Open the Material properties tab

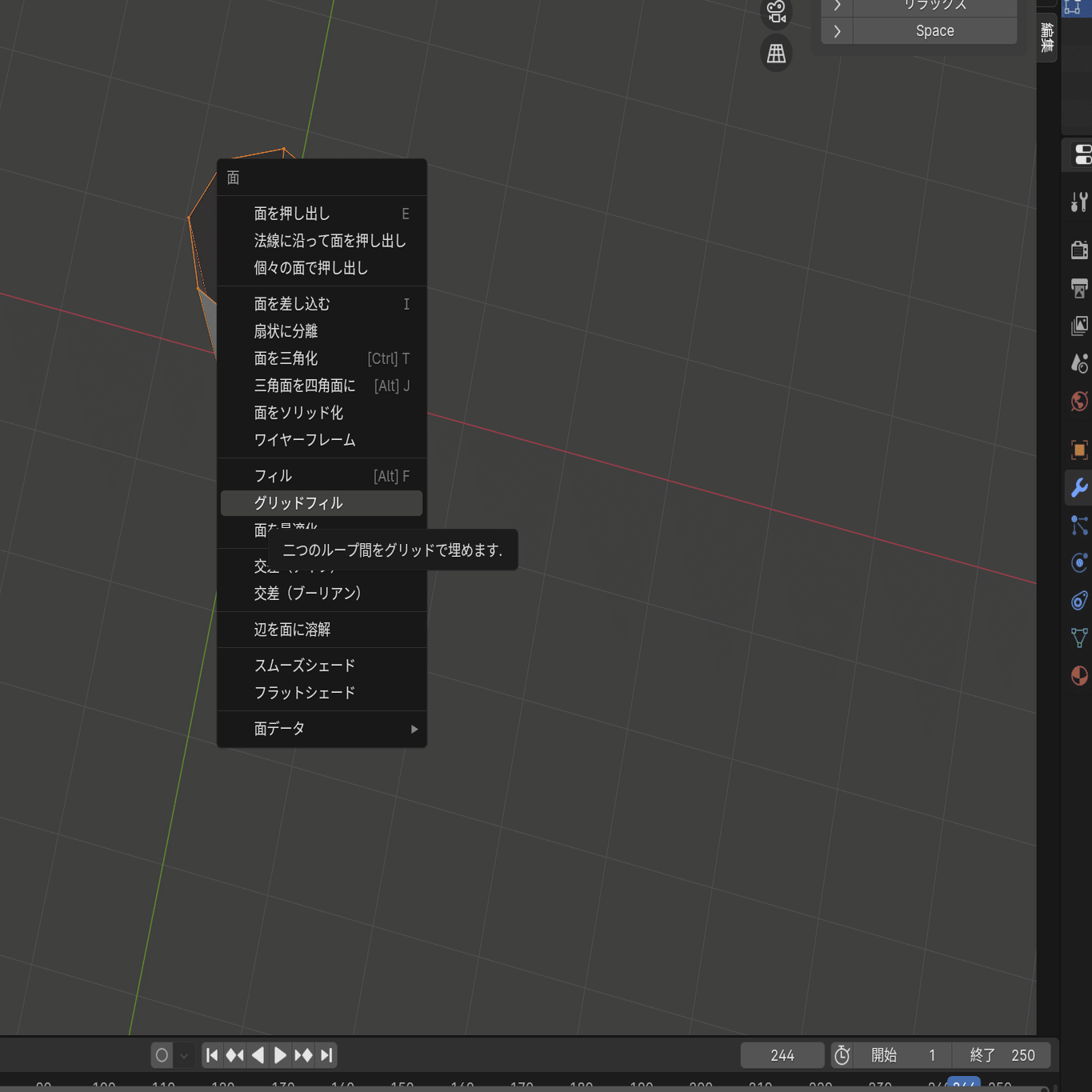(1079, 676)
